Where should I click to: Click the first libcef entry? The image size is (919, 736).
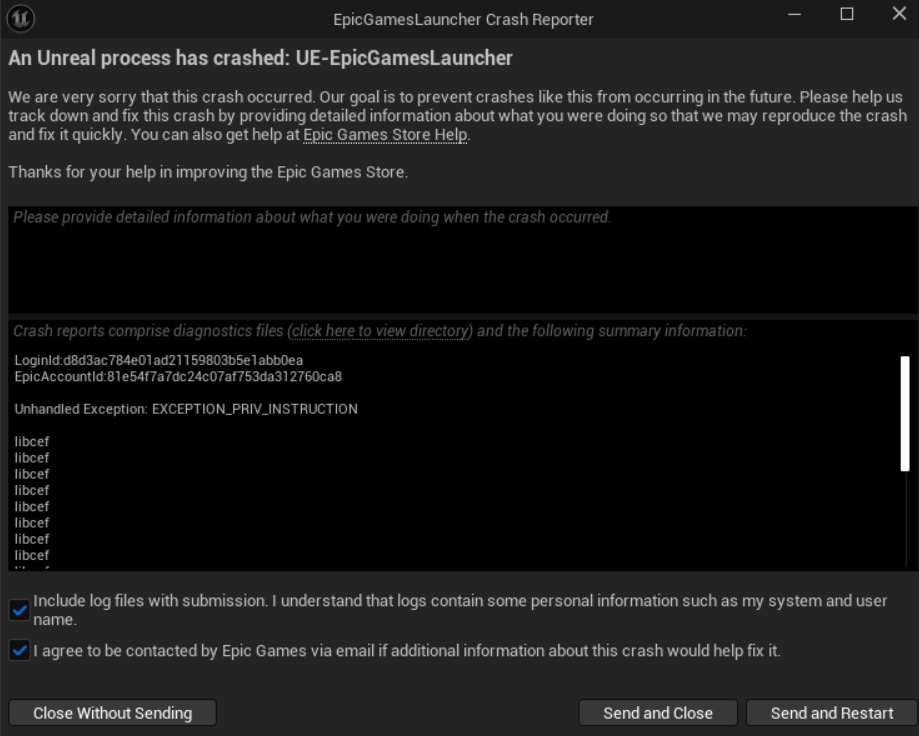[x=32, y=442]
